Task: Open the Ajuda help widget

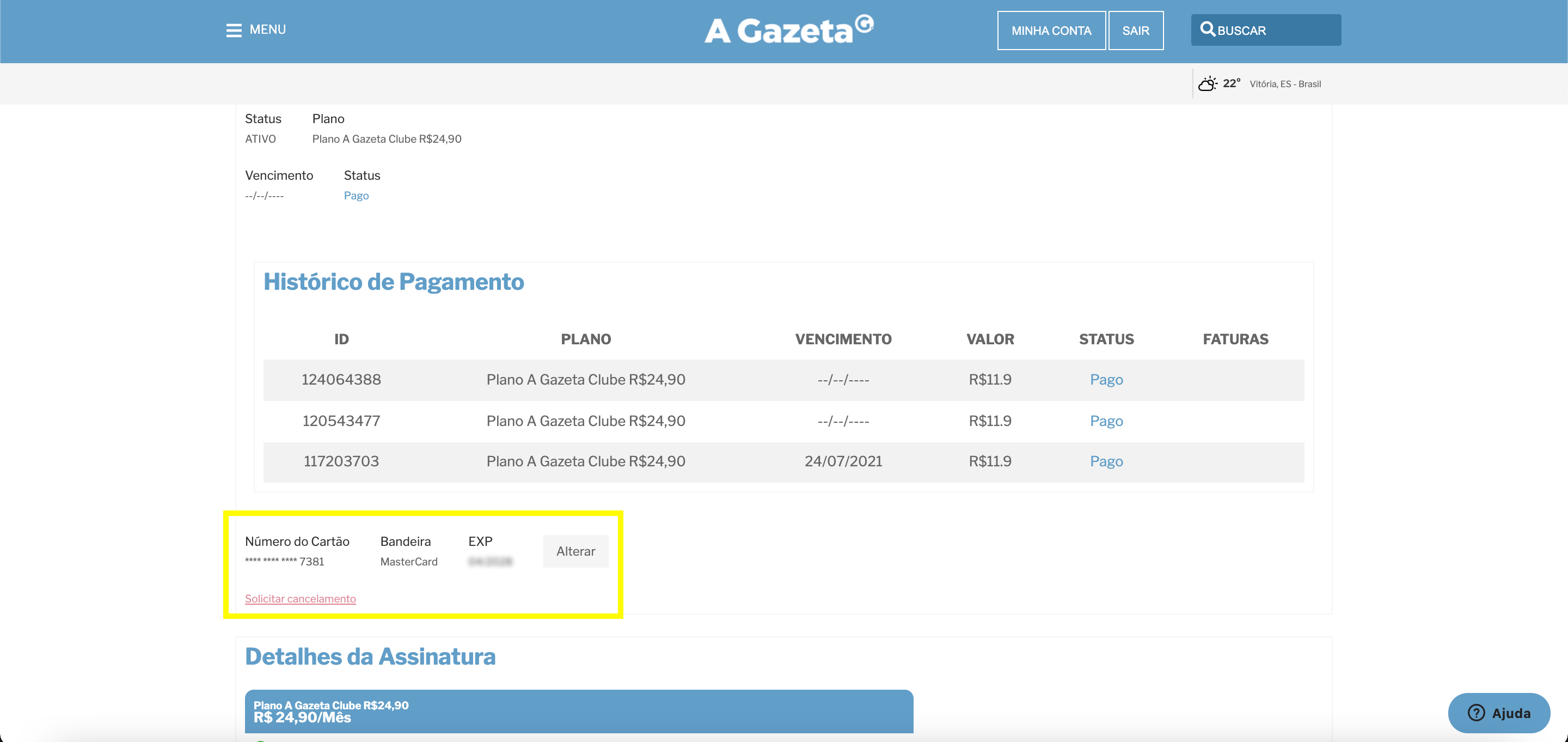Action: coord(1499,713)
